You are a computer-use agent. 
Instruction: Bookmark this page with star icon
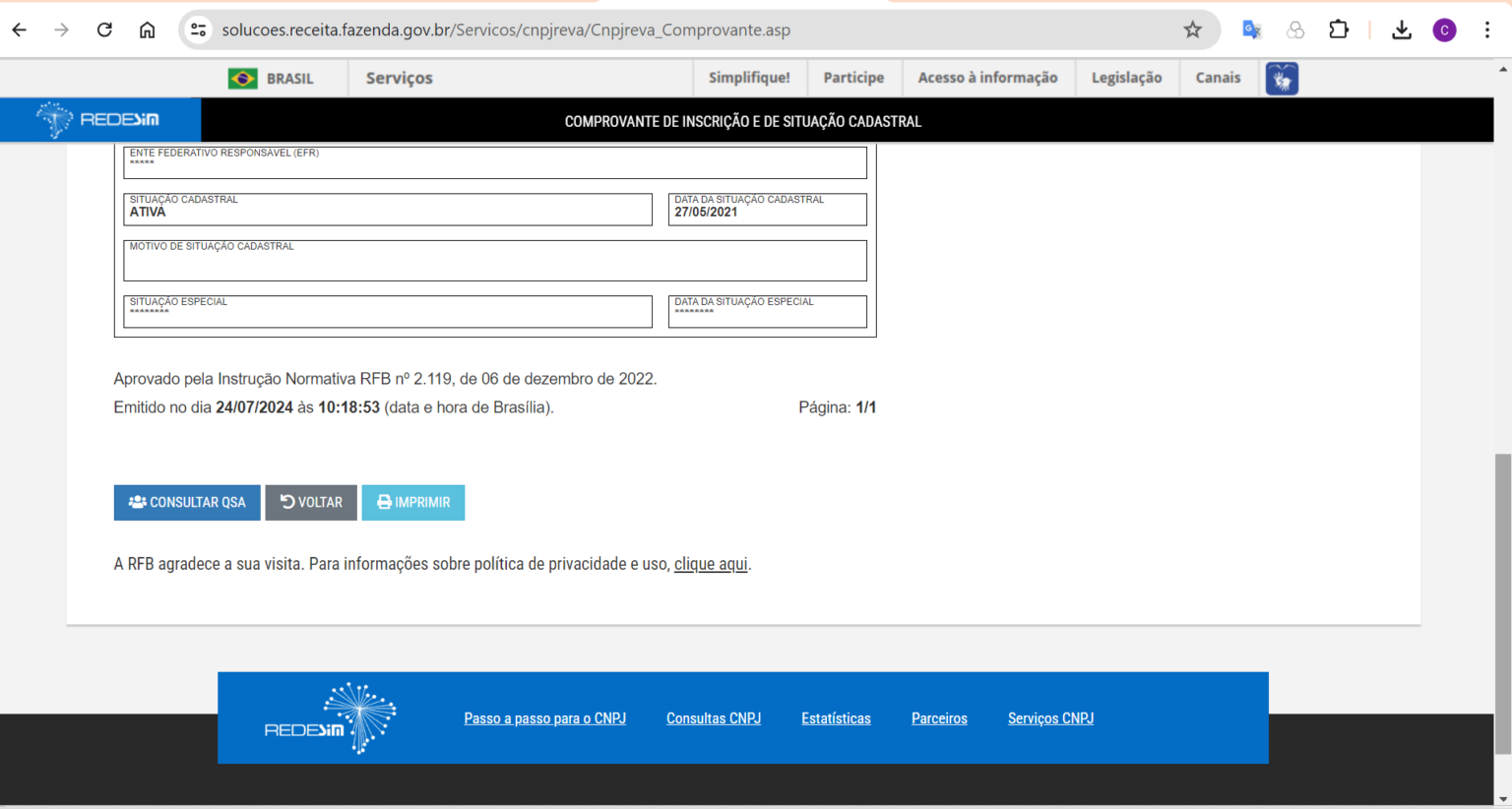(1192, 30)
